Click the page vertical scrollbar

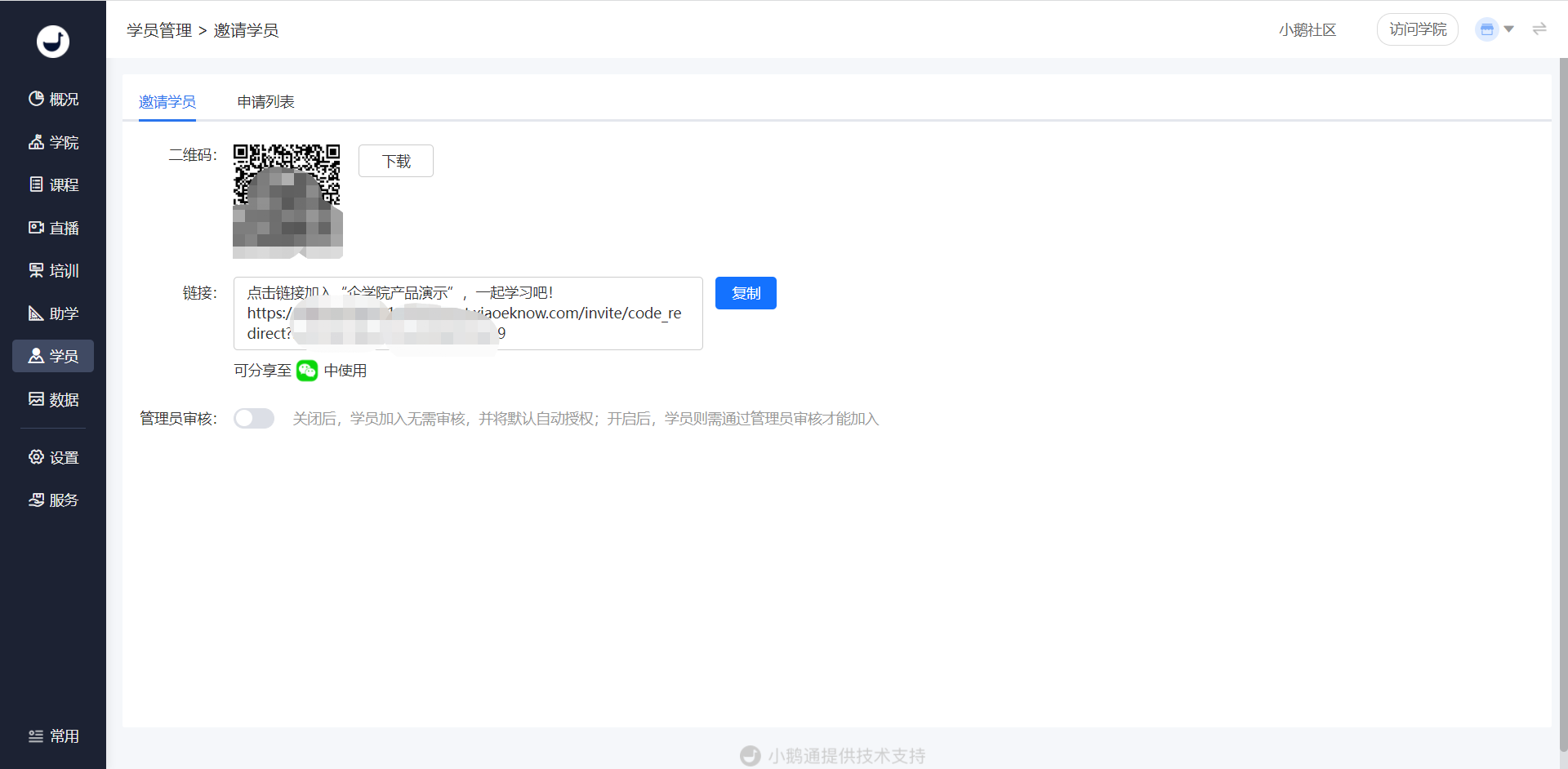point(1563,404)
